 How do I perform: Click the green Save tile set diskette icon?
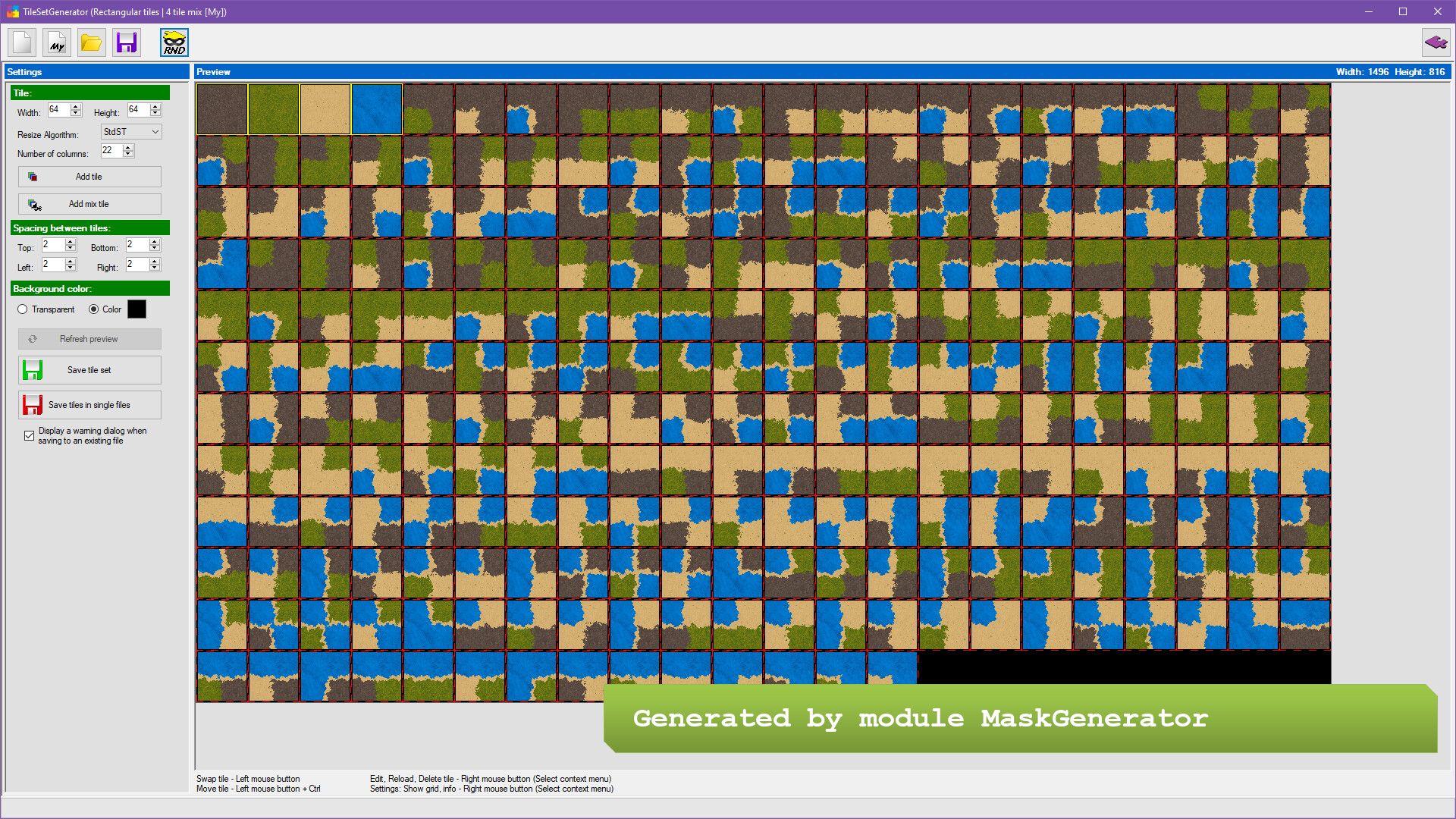coord(33,370)
